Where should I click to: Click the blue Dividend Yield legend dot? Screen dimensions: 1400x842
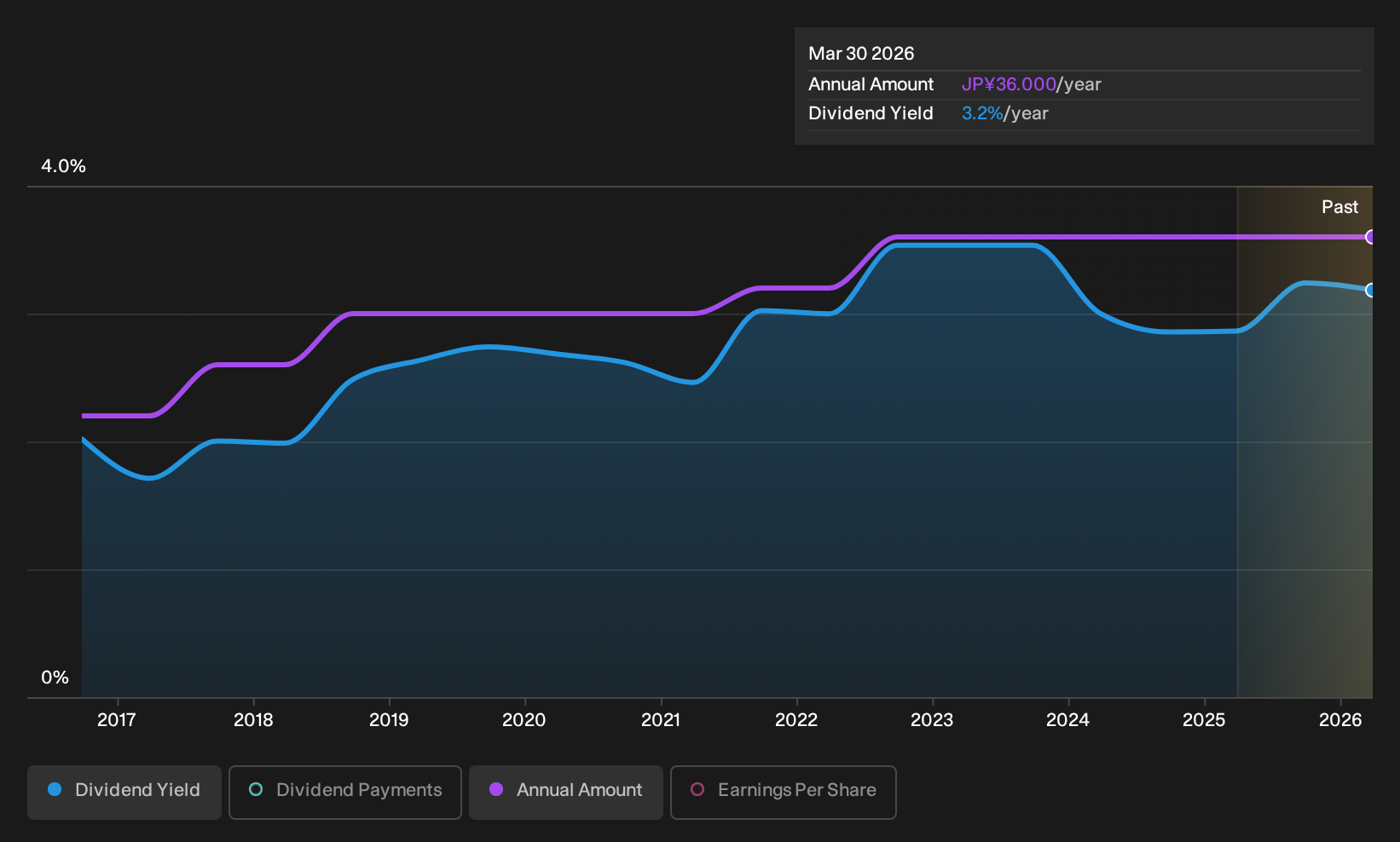pos(55,789)
